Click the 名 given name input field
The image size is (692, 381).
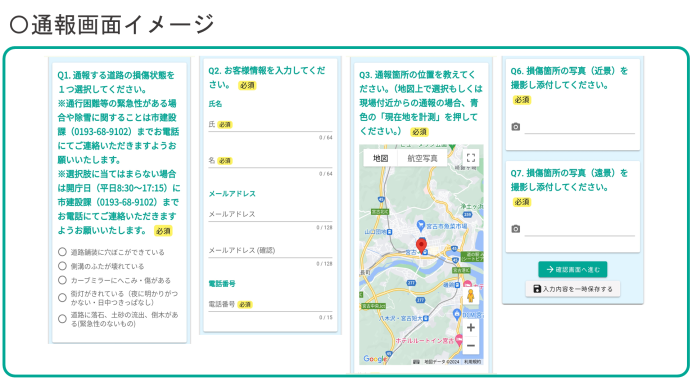[x=270, y=161]
